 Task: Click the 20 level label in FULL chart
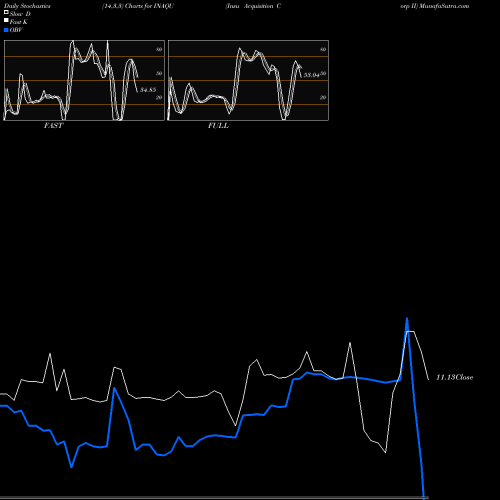click(x=323, y=97)
